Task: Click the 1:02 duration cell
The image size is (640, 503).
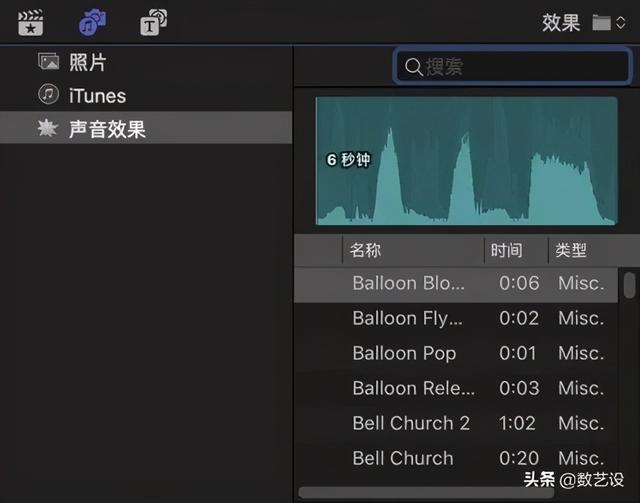Action: click(517, 423)
